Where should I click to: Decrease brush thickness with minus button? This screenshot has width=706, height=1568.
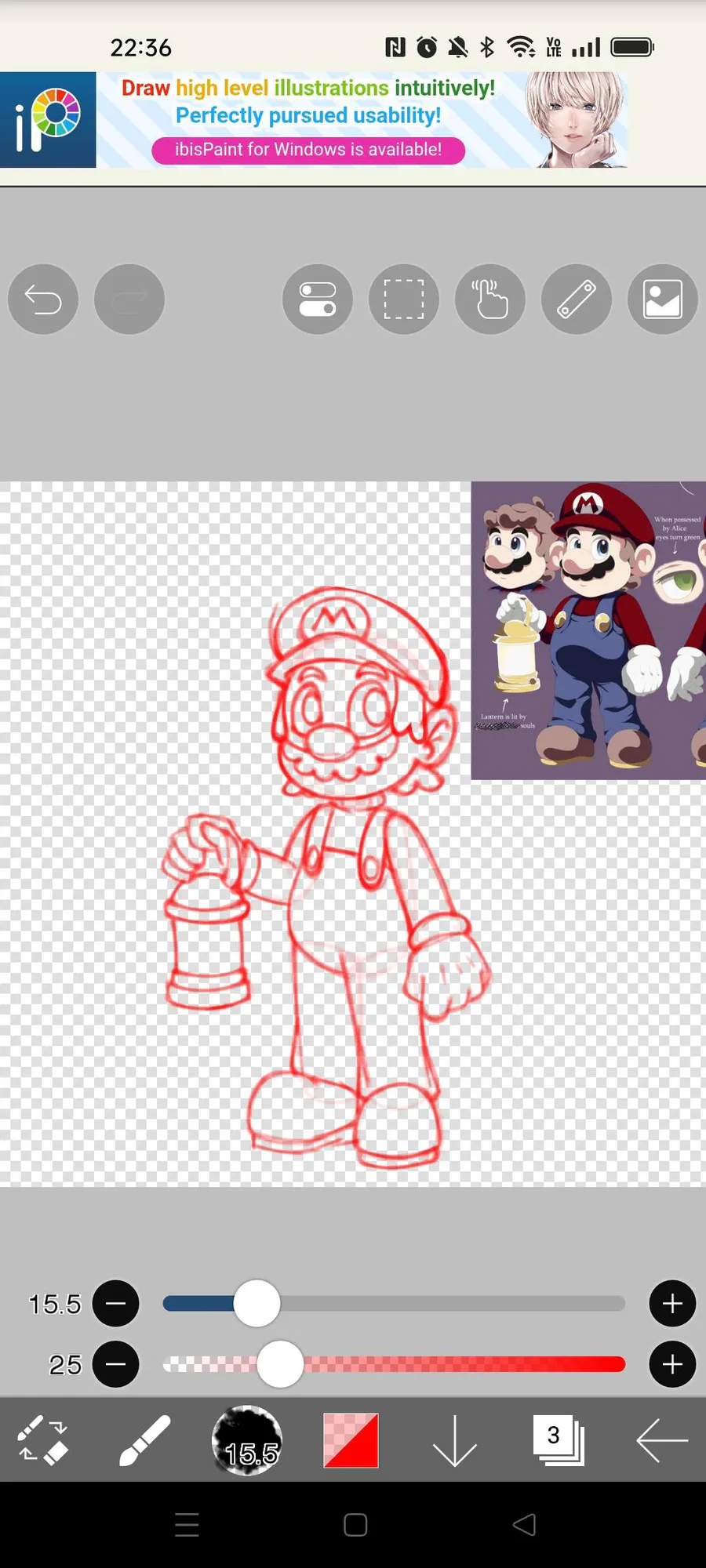click(116, 1303)
